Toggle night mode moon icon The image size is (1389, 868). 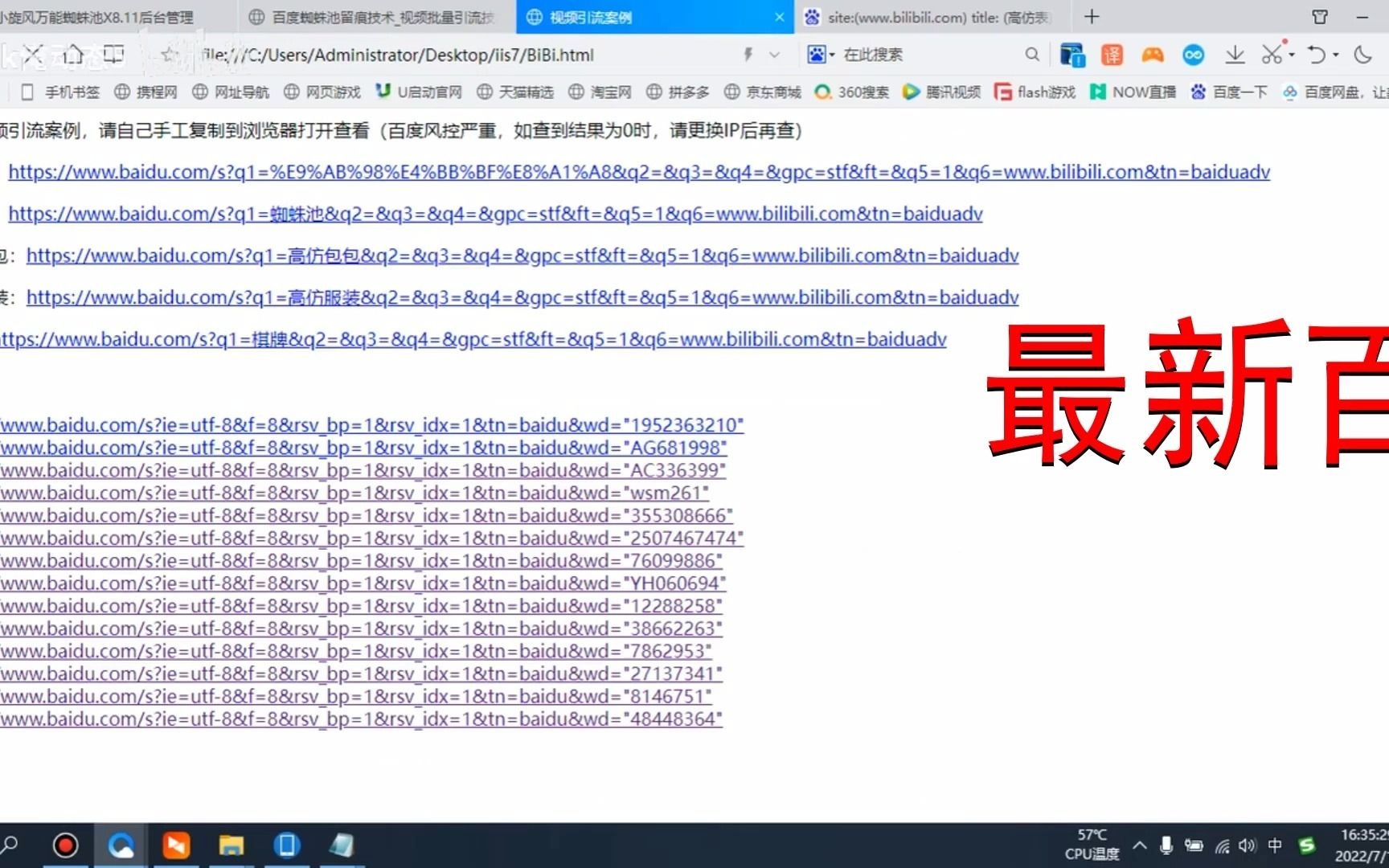pos(1362,55)
